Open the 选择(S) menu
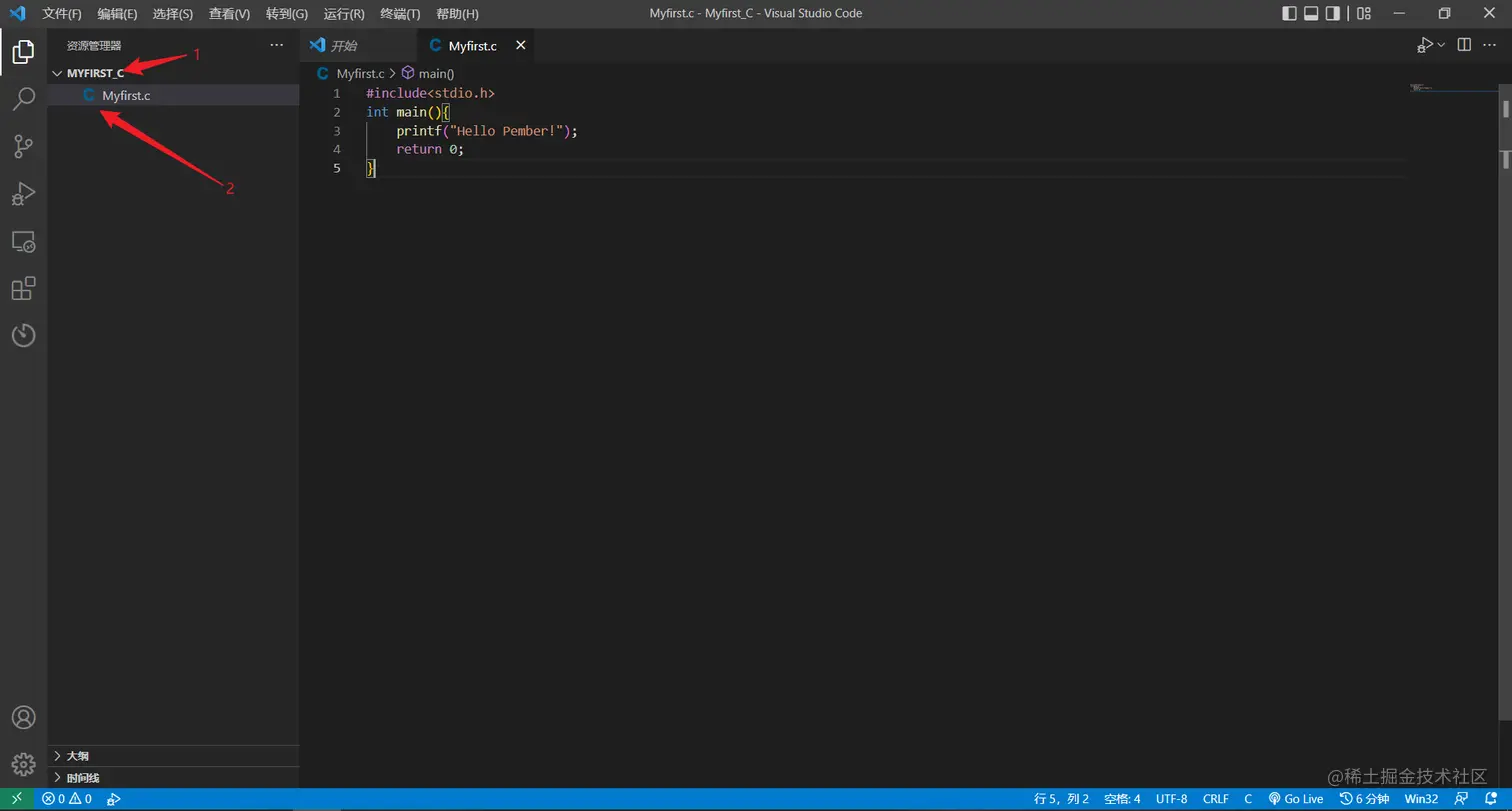This screenshot has height=811, width=1512. pyautogui.click(x=173, y=14)
